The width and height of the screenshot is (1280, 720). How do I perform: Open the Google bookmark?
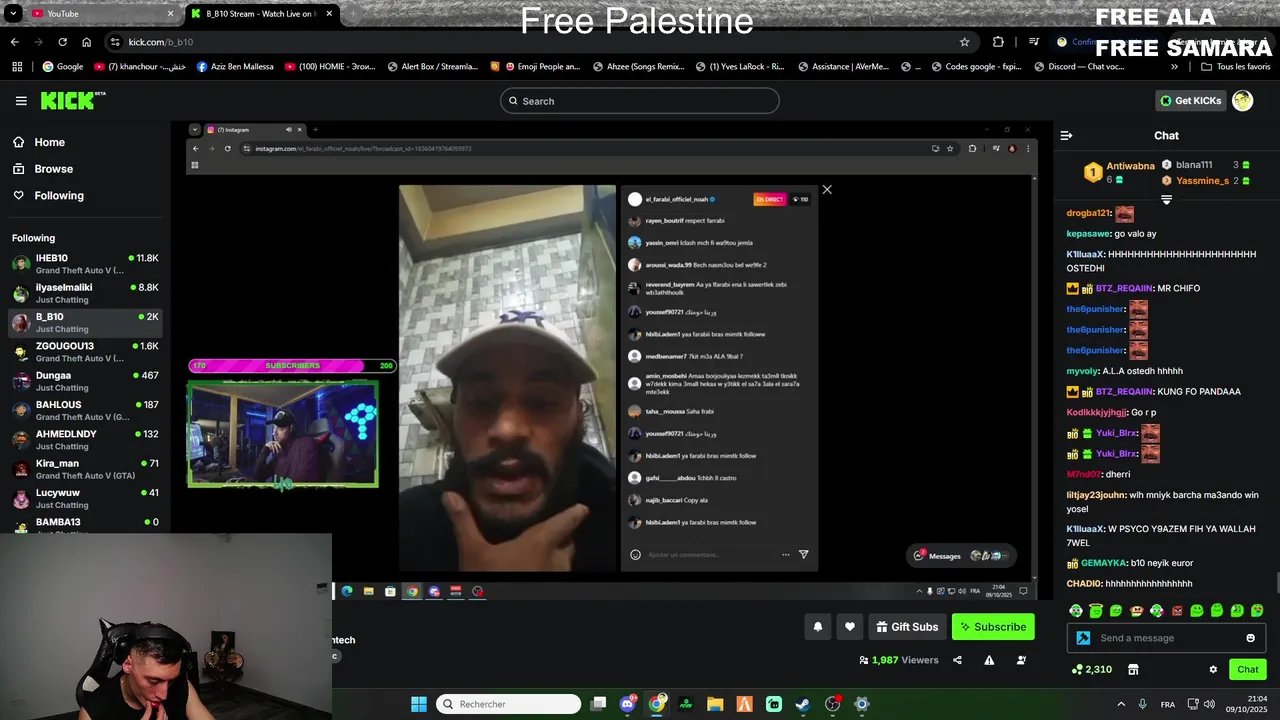click(62, 67)
